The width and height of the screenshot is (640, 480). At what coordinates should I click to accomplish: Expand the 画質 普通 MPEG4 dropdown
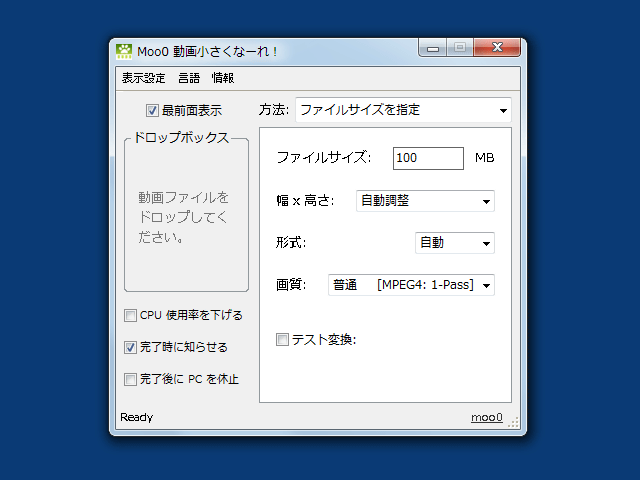click(x=411, y=285)
